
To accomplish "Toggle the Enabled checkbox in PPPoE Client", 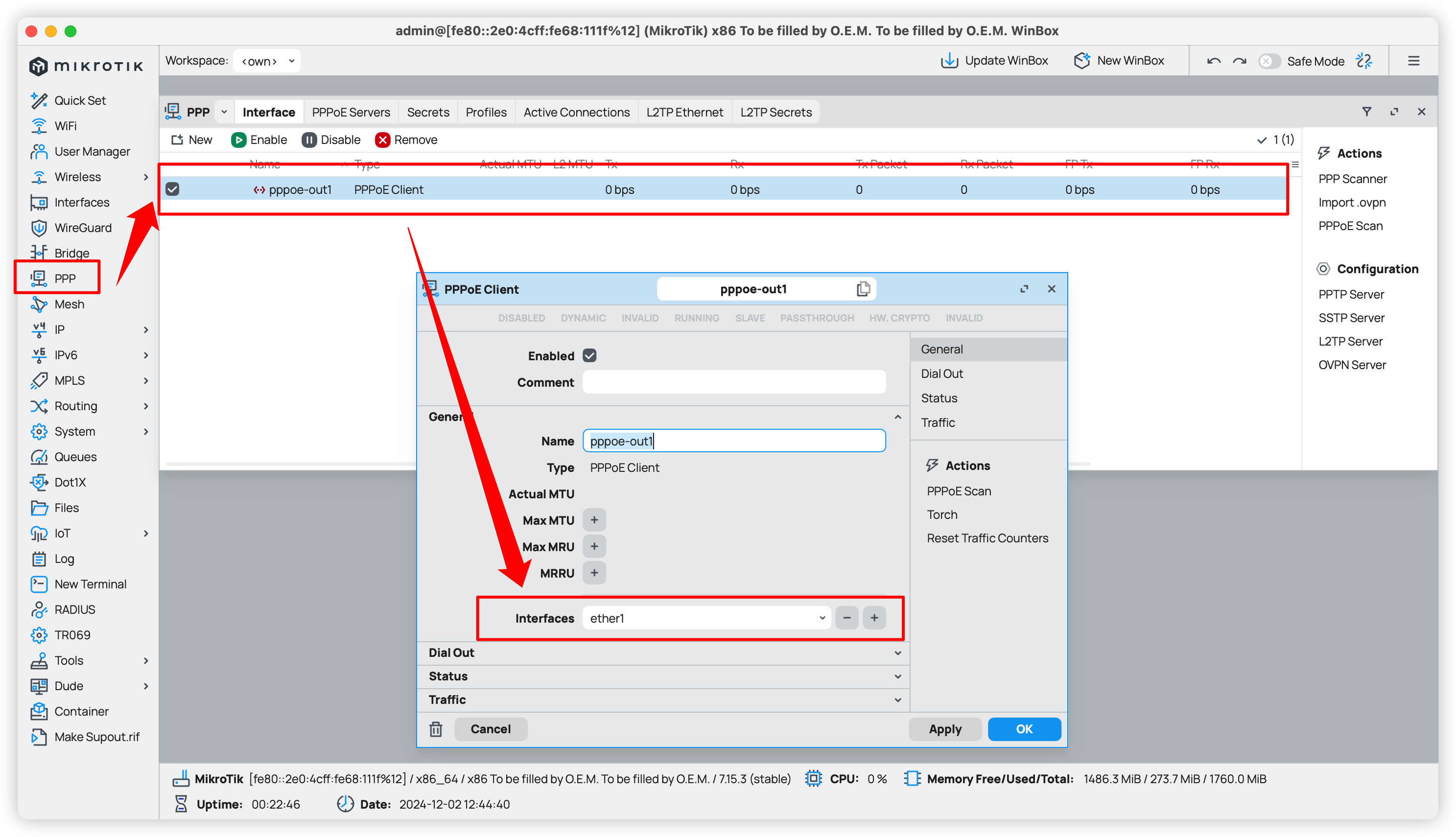I will (x=589, y=356).
